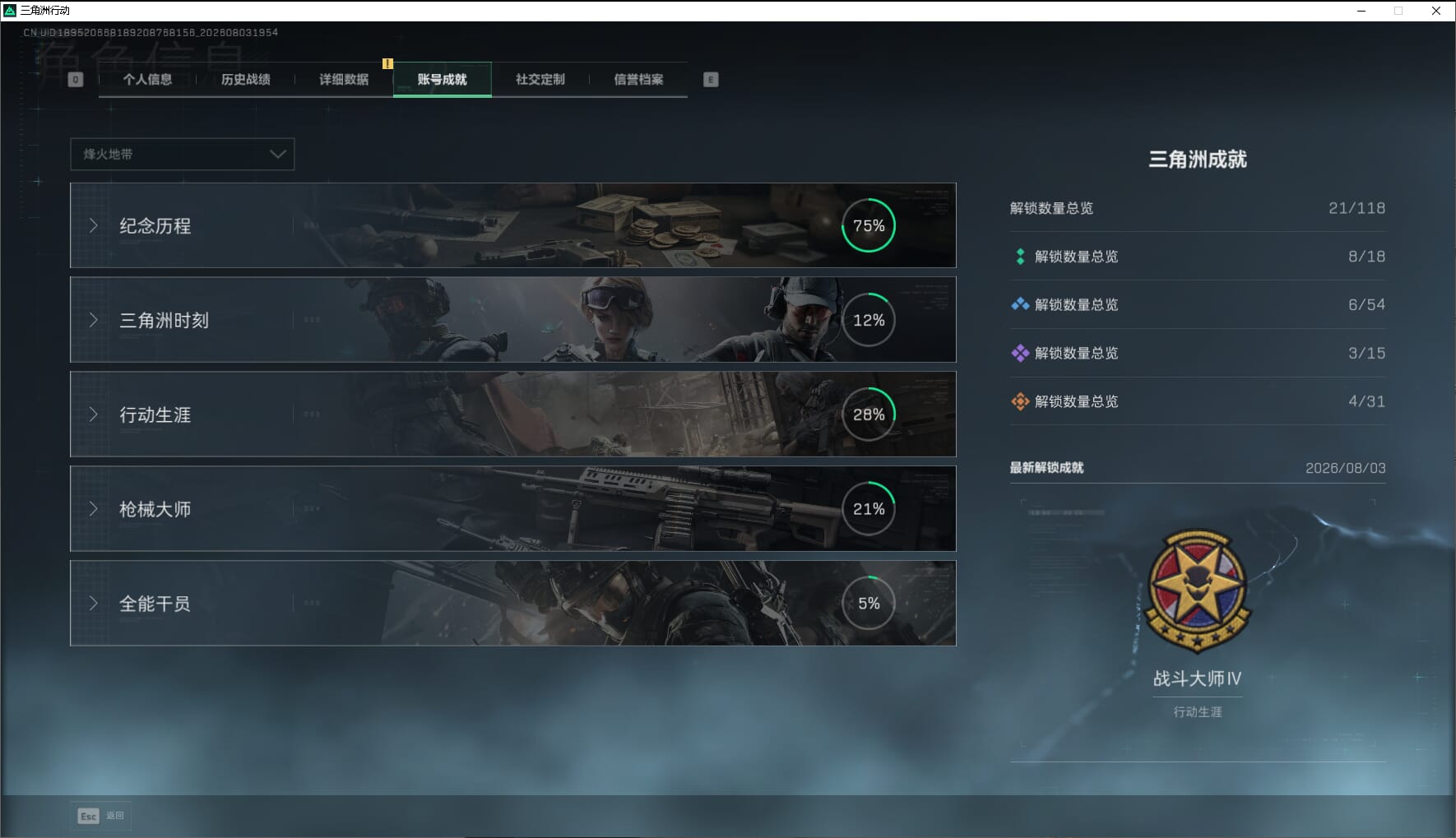Click the 21% progress ring
The image size is (1456, 838).
[869, 509]
